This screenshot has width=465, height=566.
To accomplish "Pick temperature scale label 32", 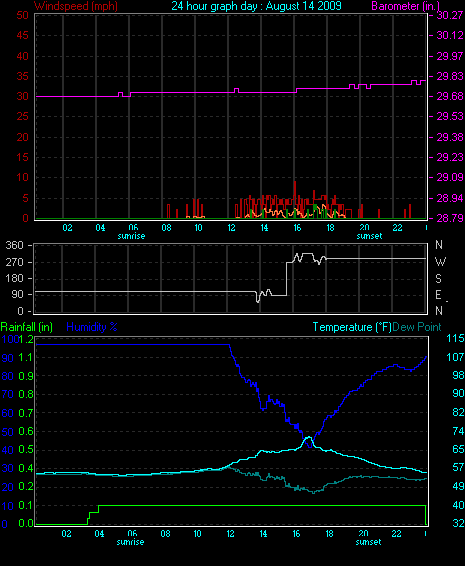I will pos(458,523).
